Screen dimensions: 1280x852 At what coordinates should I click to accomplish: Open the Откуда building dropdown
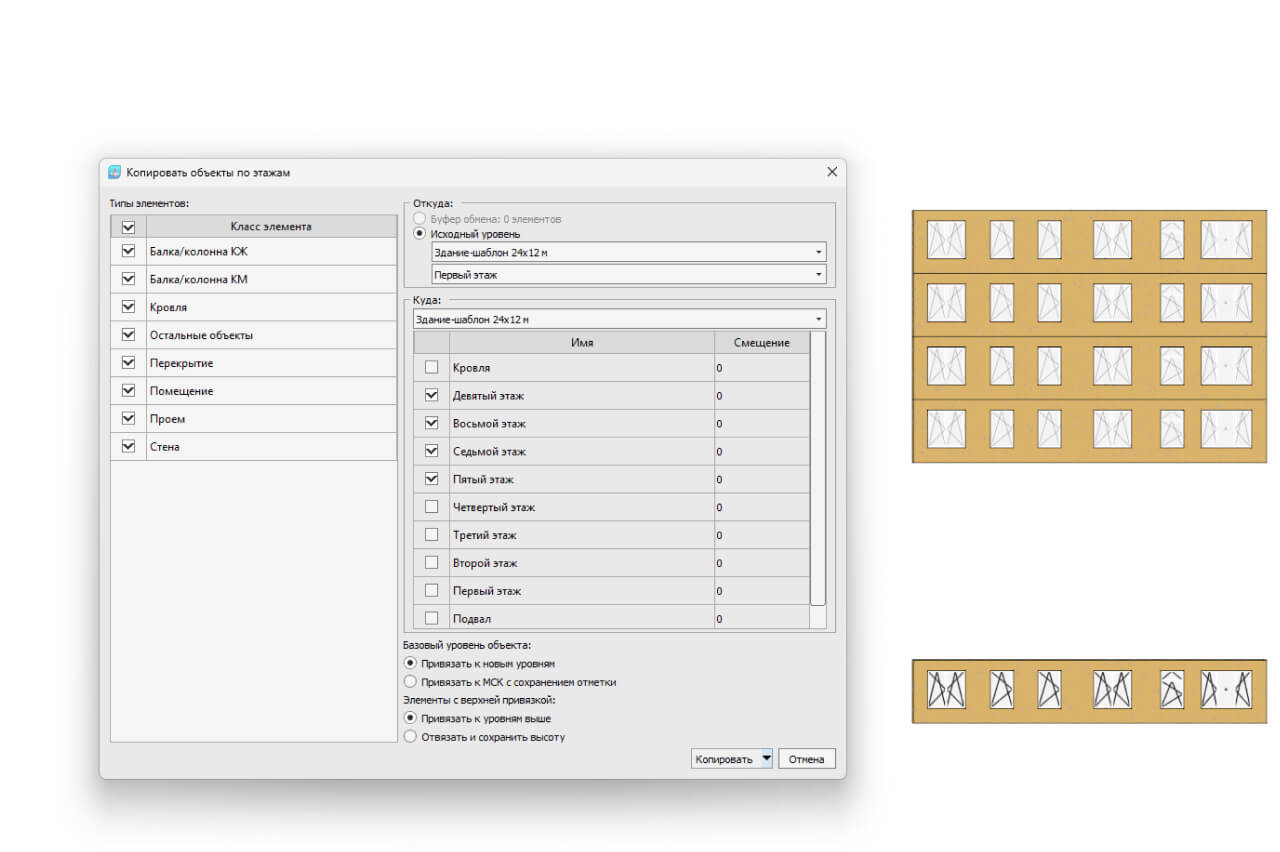click(x=629, y=252)
